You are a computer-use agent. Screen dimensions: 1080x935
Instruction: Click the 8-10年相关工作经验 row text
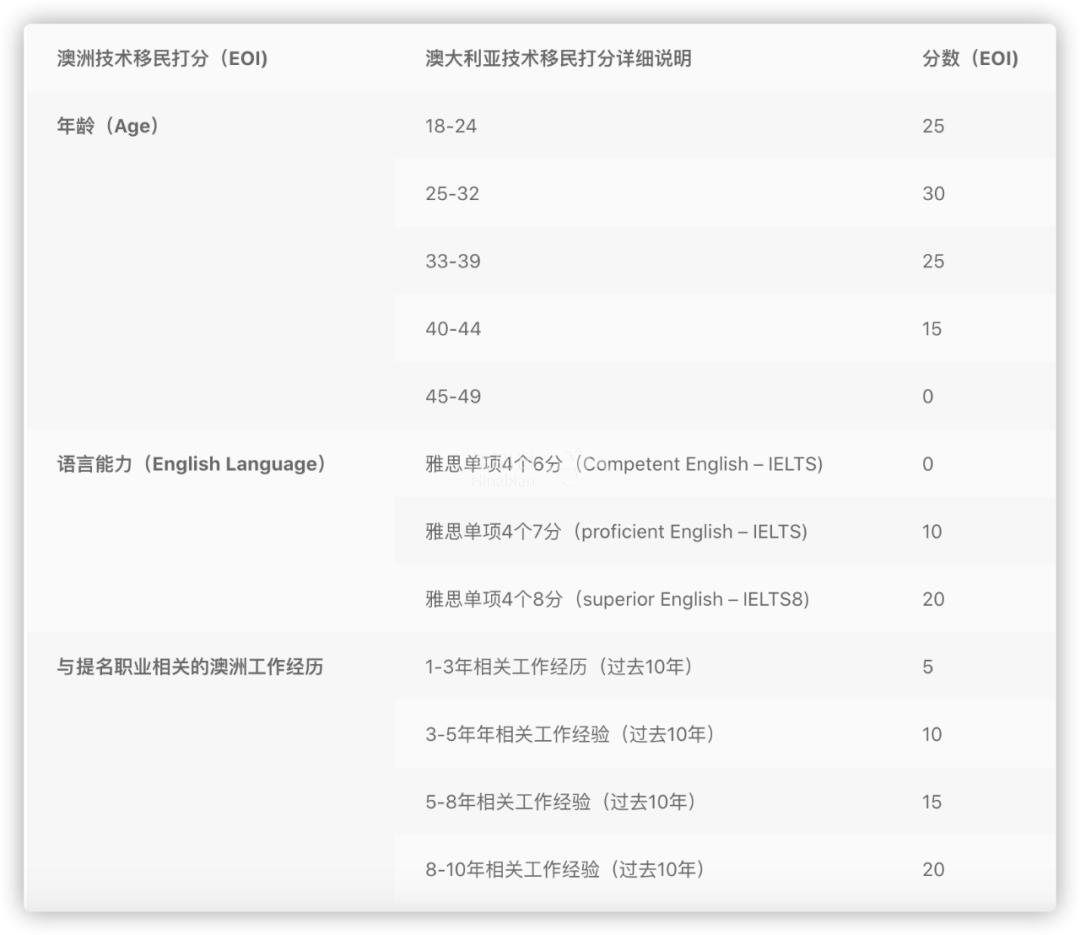coord(565,869)
